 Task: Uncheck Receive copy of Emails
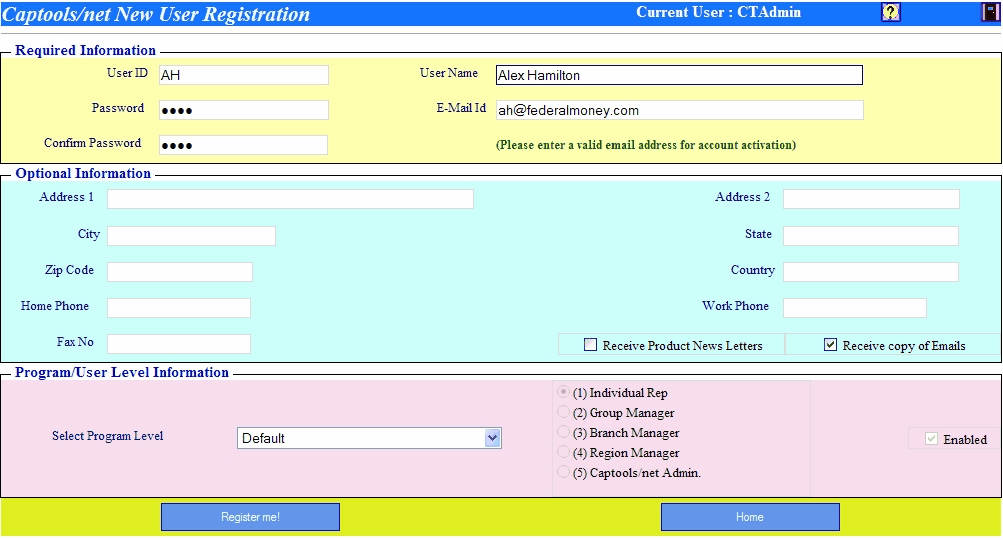[830, 345]
